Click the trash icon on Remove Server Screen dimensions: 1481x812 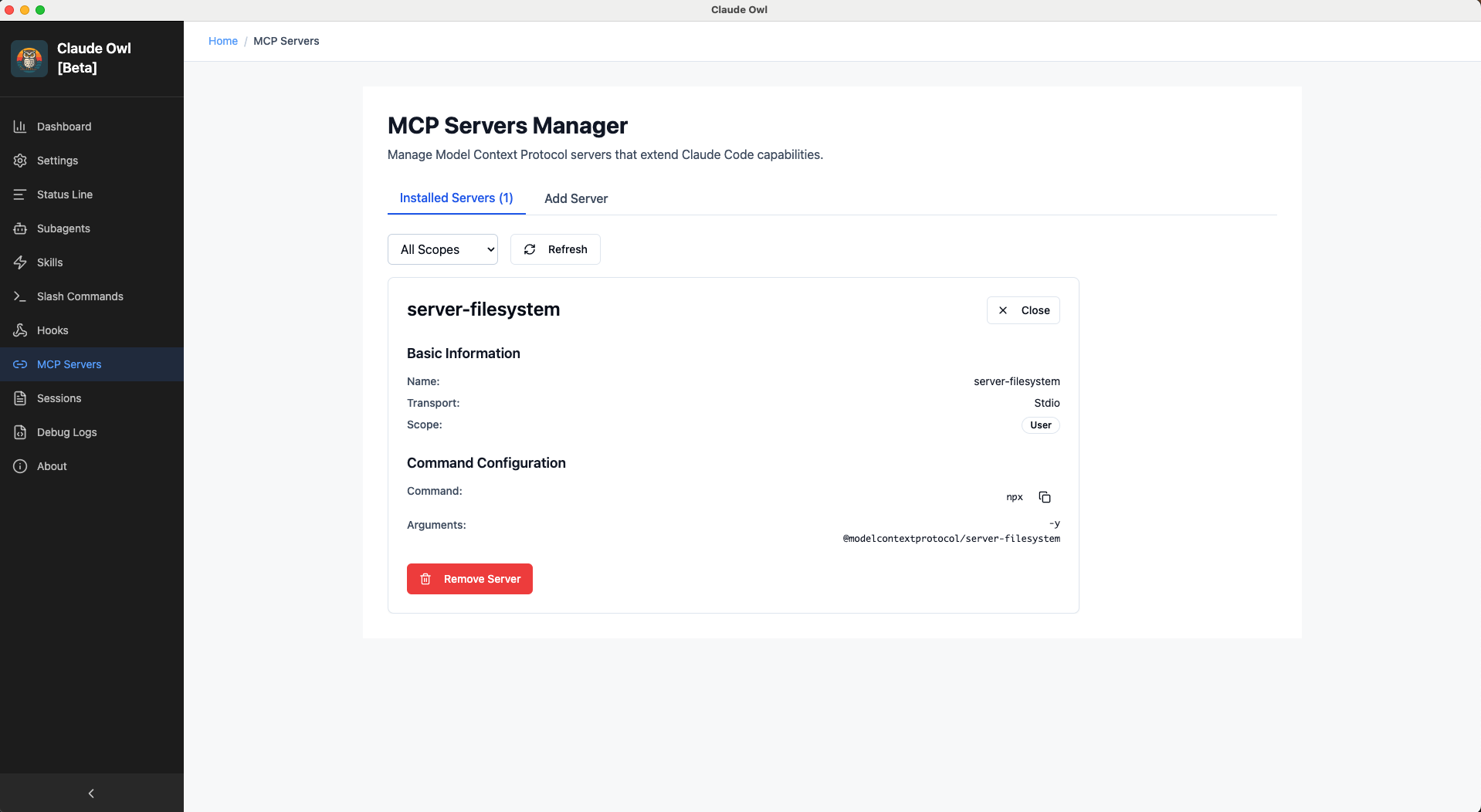[425, 579]
